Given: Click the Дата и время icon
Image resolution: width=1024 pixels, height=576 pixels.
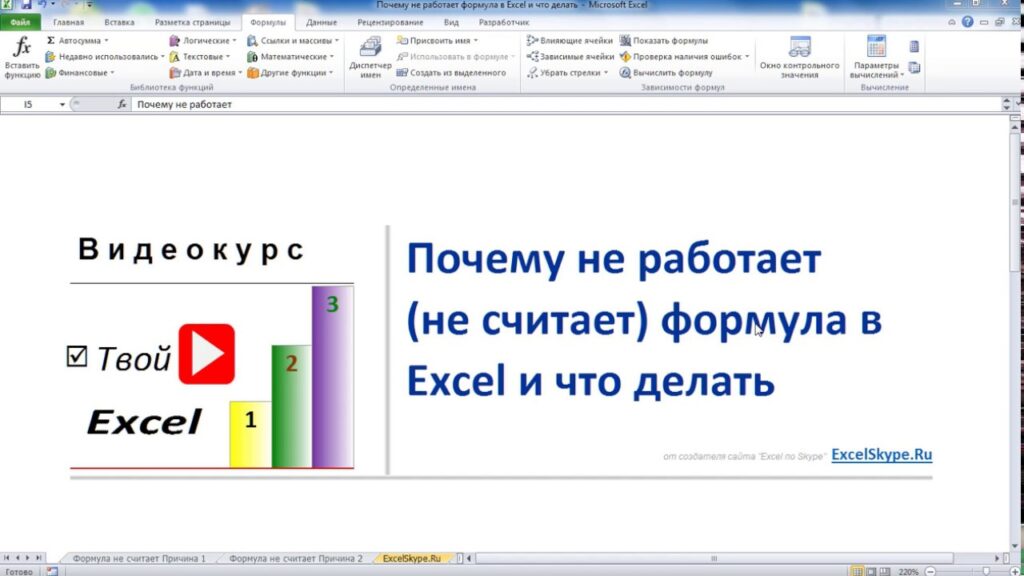Looking at the screenshot, I should tap(174, 72).
